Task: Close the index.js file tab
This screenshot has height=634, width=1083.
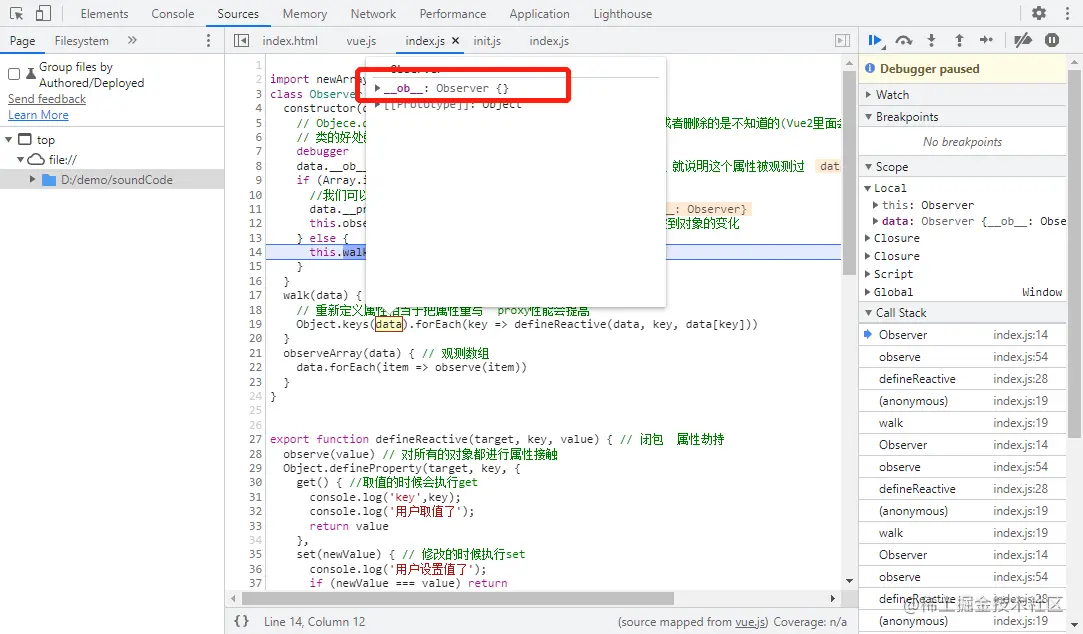Action: (455, 41)
